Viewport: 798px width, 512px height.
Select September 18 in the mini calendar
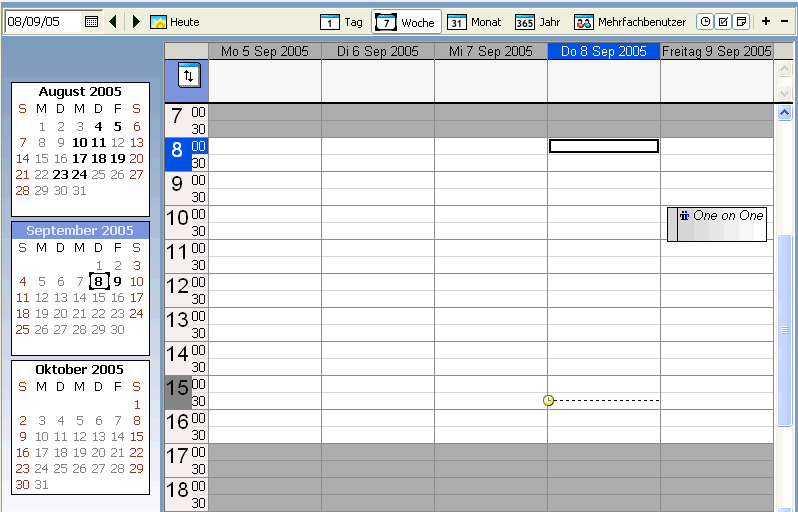(22, 314)
